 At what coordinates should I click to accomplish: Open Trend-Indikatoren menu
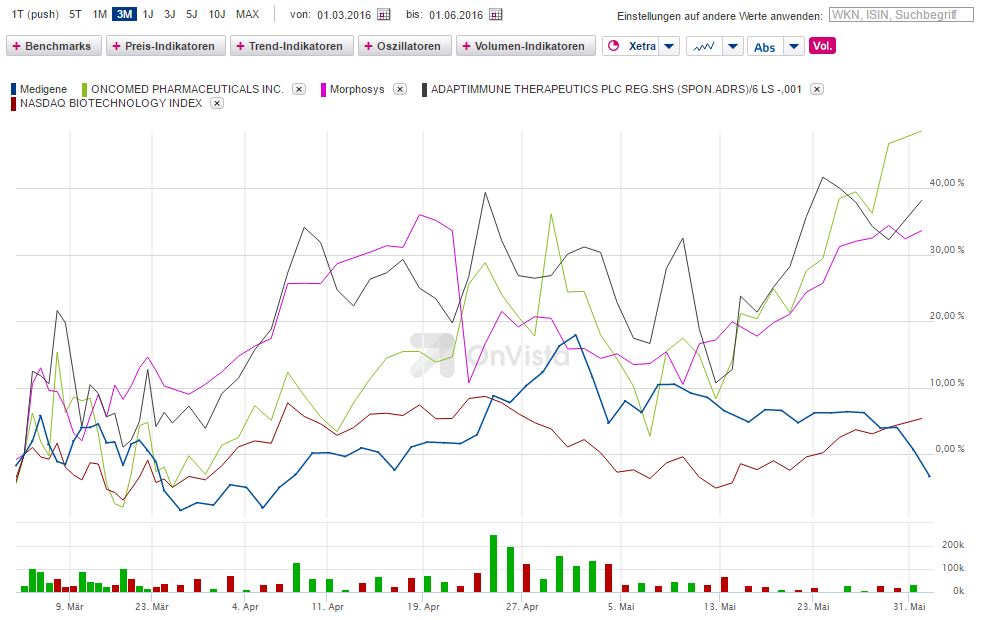click(292, 46)
